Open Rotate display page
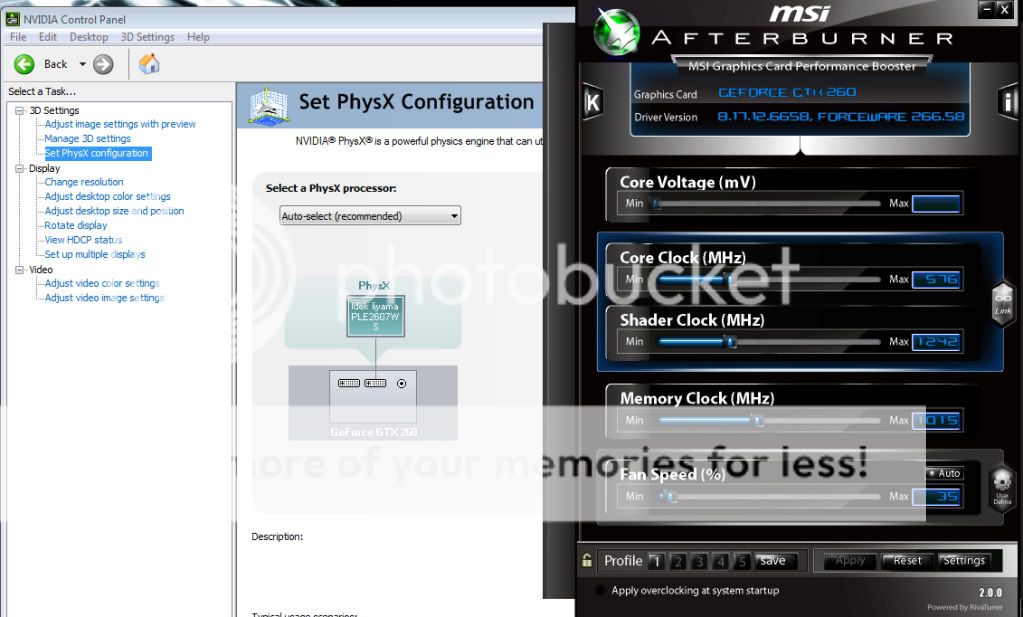This screenshot has height=617, width=1023. click(x=76, y=225)
